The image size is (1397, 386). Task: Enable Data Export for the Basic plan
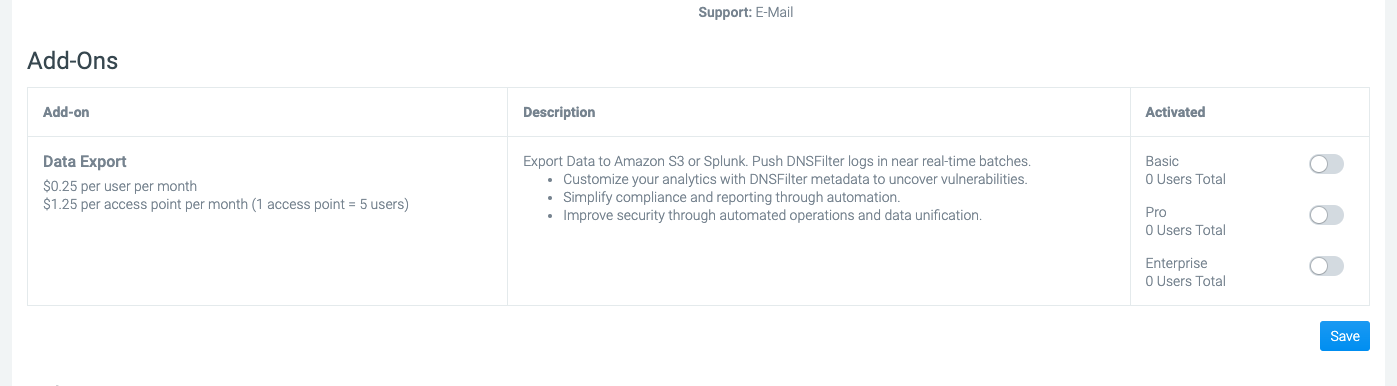click(x=1326, y=164)
